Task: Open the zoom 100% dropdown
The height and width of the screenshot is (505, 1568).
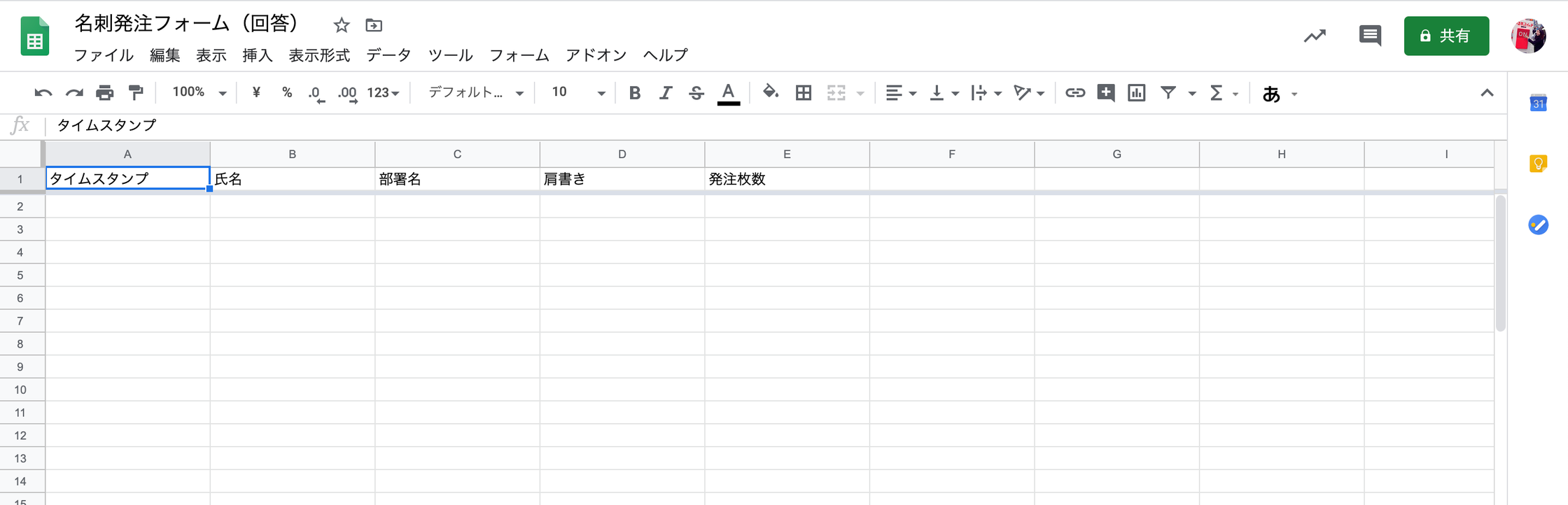Action: pos(199,92)
